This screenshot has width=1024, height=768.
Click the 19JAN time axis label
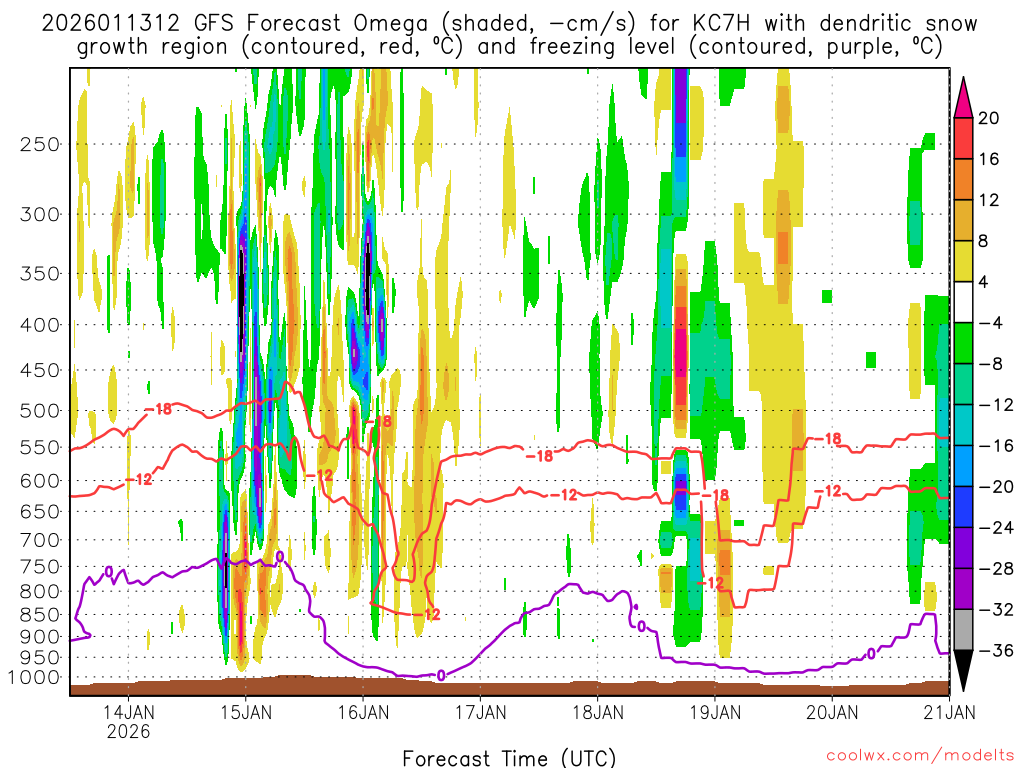click(715, 711)
